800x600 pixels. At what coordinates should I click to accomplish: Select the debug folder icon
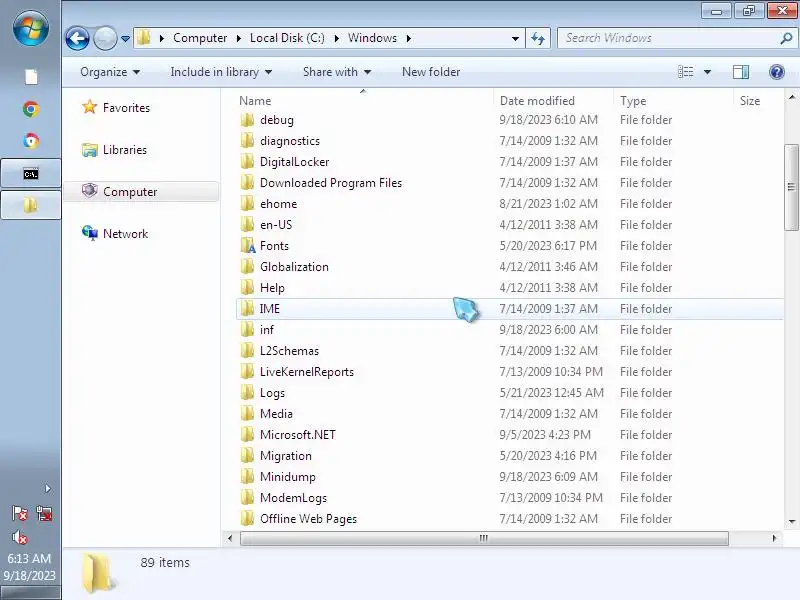pyautogui.click(x=247, y=120)
